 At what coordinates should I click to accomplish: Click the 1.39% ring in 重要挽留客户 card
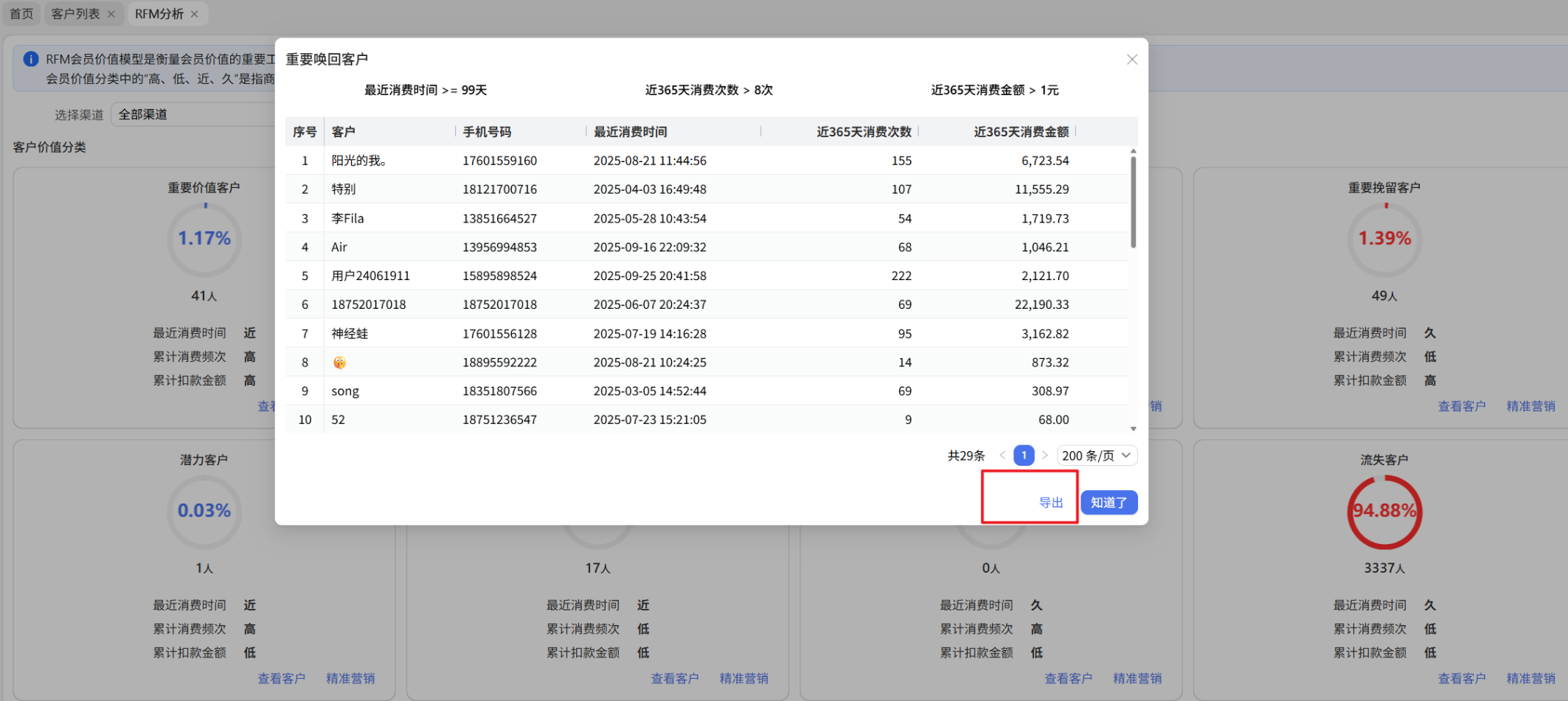[1384, 239]
